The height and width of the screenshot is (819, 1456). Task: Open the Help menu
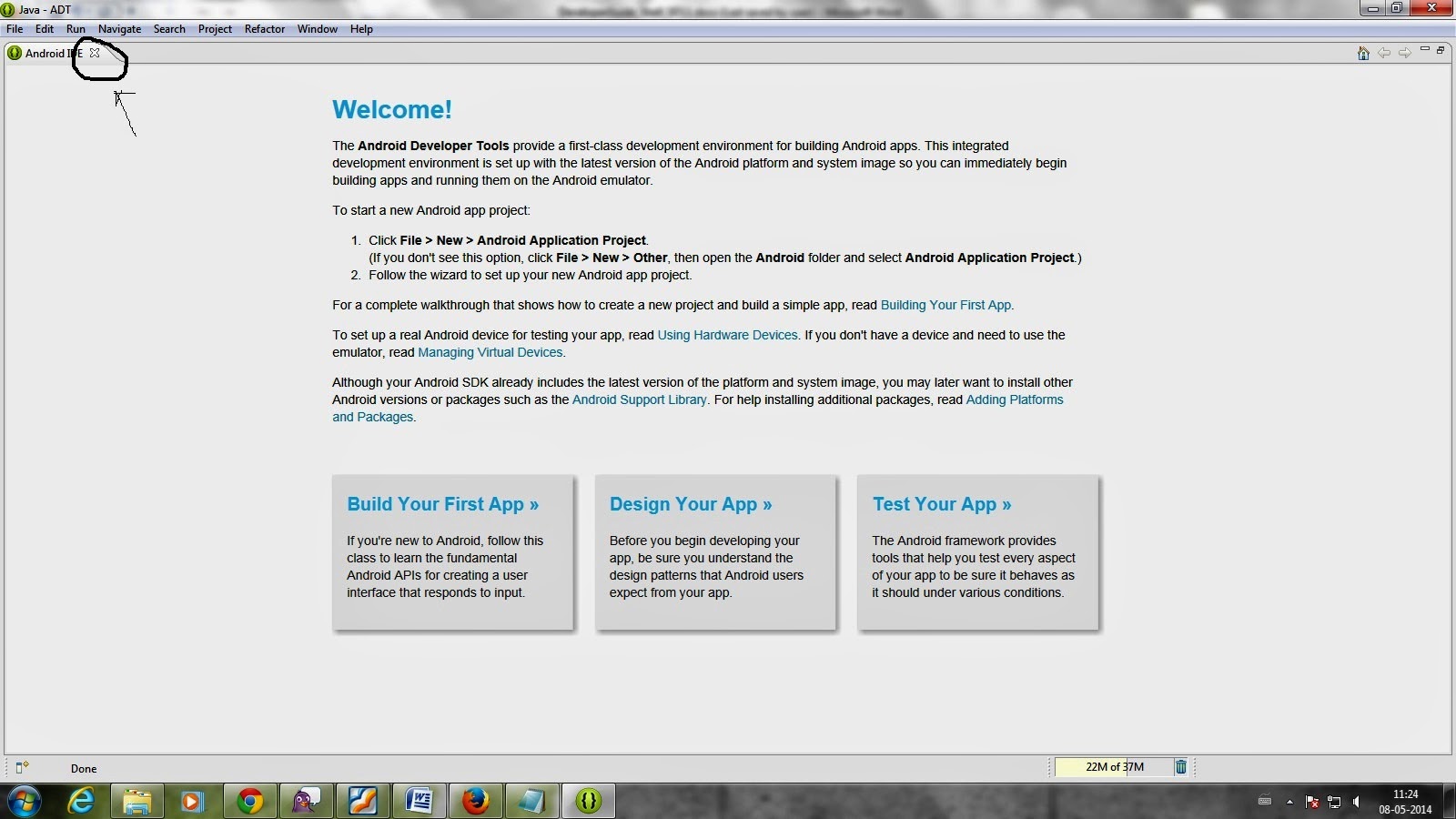tap(361, 29)
